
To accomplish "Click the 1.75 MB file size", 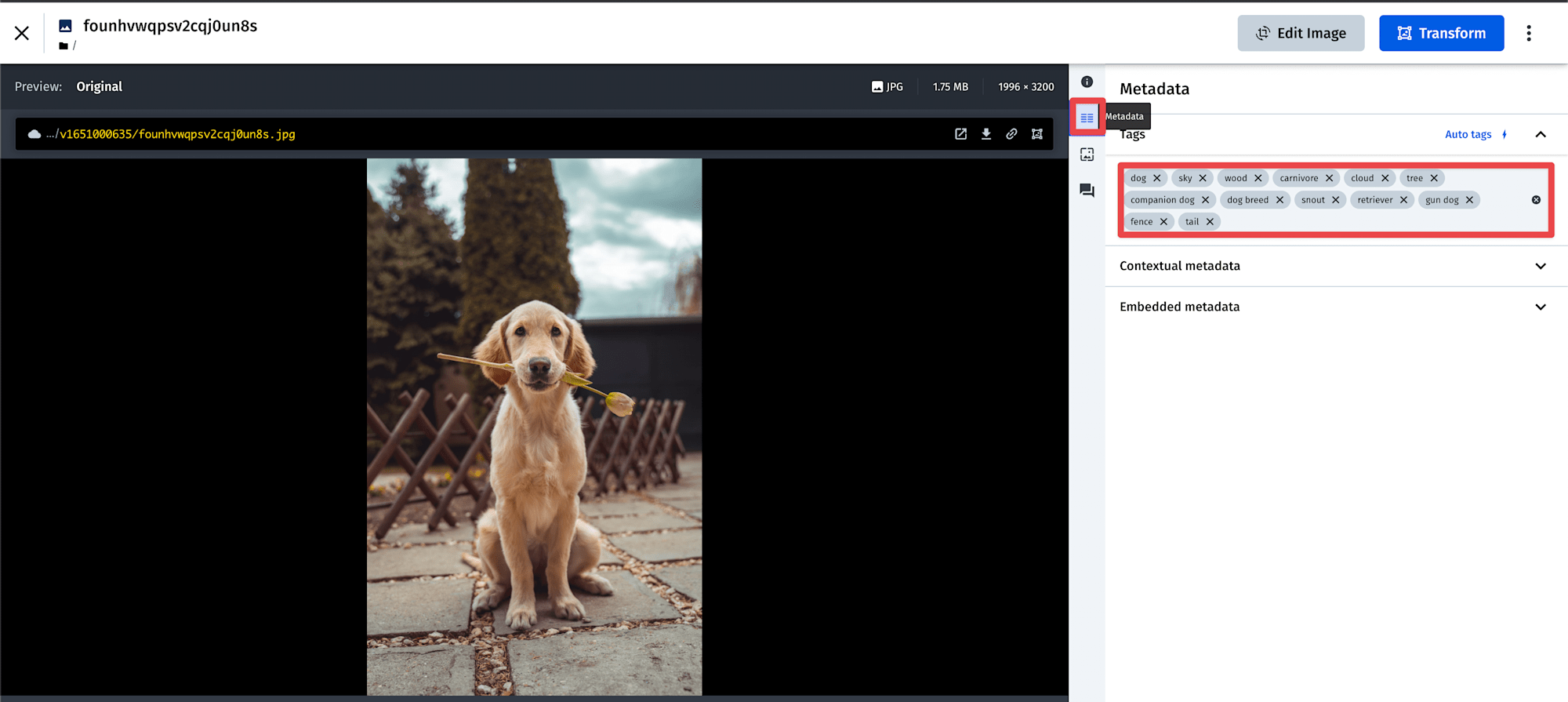I will click(x=950, y=87).
